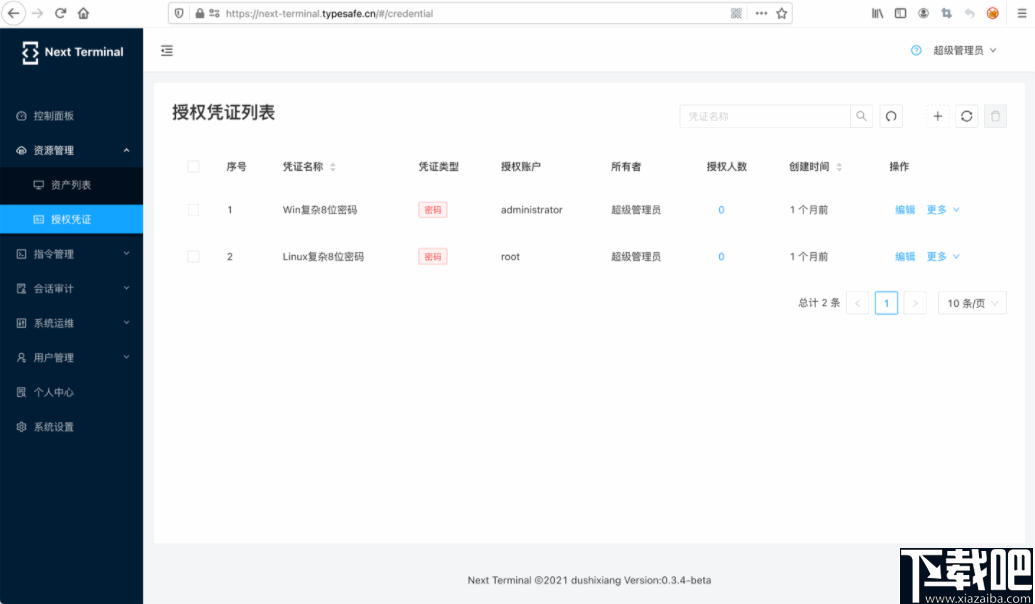Click inside the 凭证名称 search input

pos(765,116)
